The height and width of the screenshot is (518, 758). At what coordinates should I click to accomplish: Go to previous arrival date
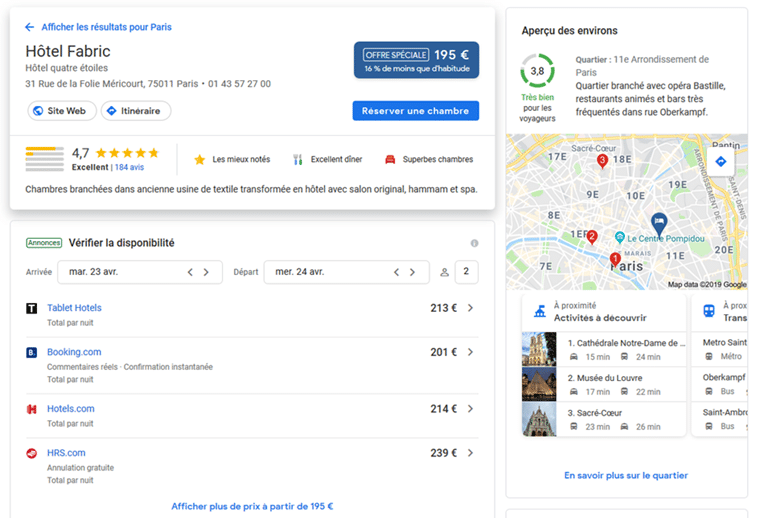(190, 272)
